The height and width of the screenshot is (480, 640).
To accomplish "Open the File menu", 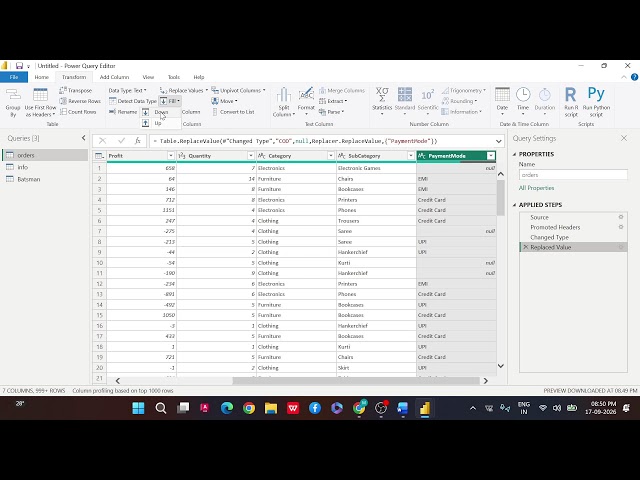I will coord(14,77).
